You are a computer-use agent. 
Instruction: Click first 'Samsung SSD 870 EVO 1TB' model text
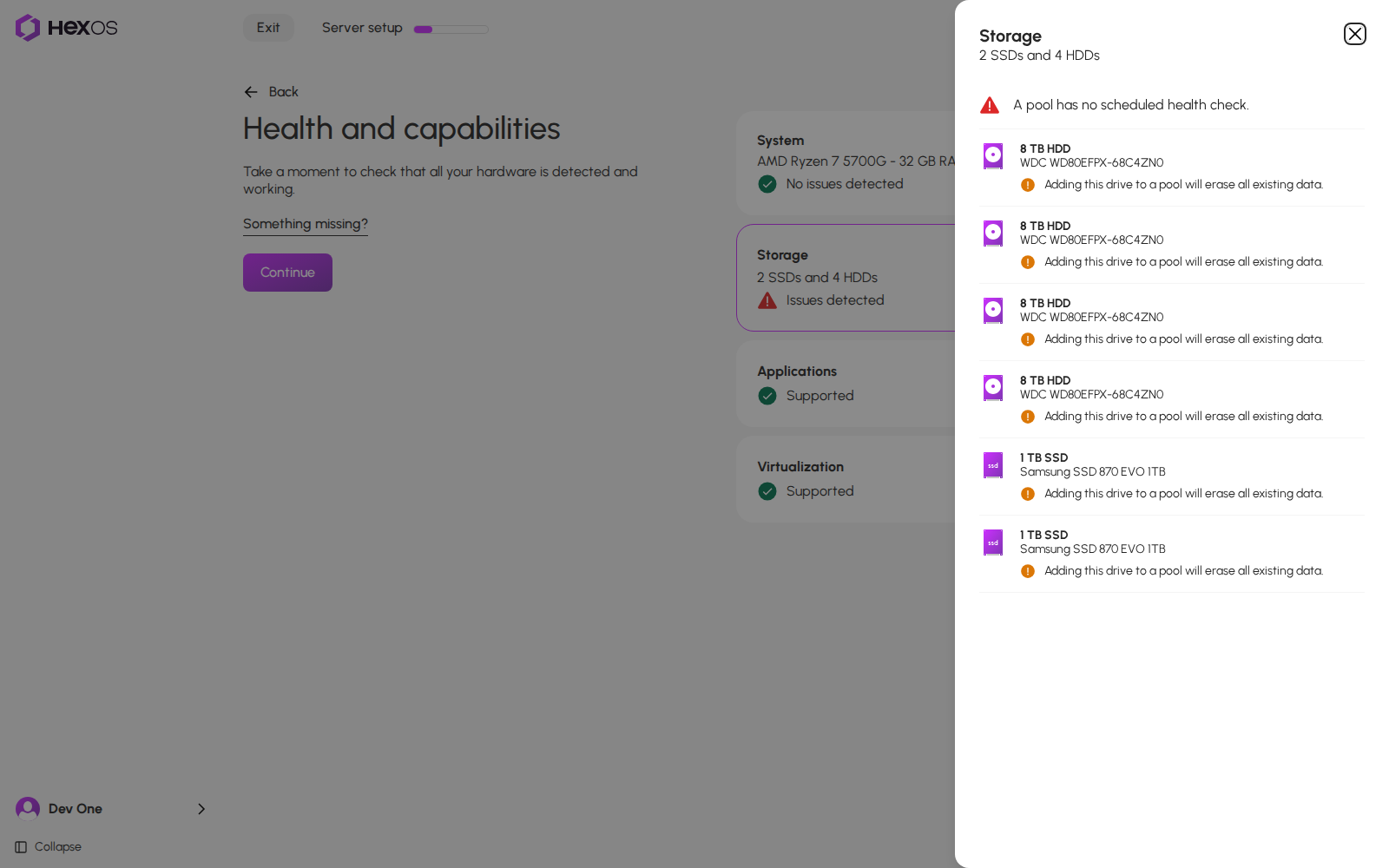1093,472
